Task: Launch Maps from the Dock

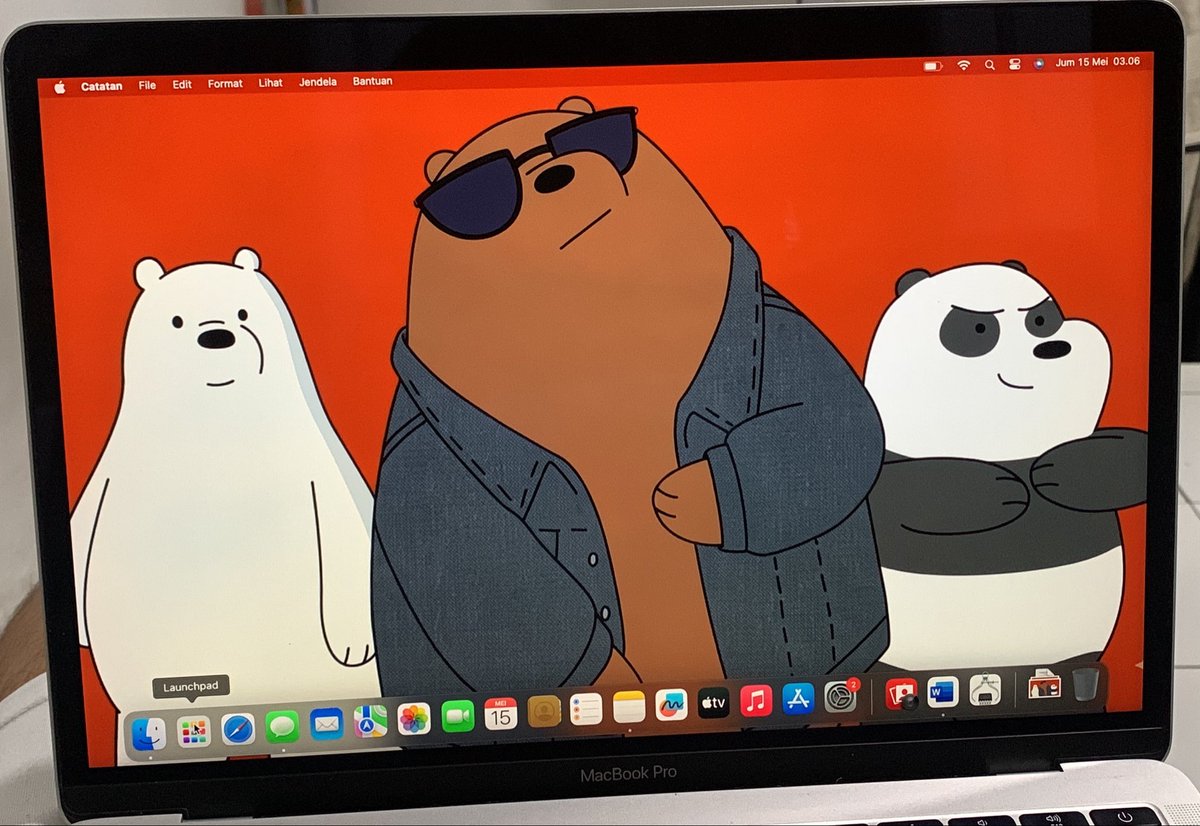Action: [370, 721]
